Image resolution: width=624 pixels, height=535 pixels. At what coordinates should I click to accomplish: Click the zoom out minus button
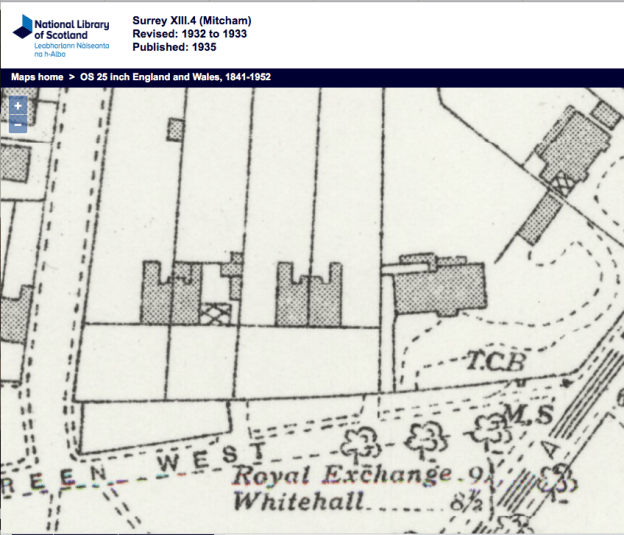(18, 125)
